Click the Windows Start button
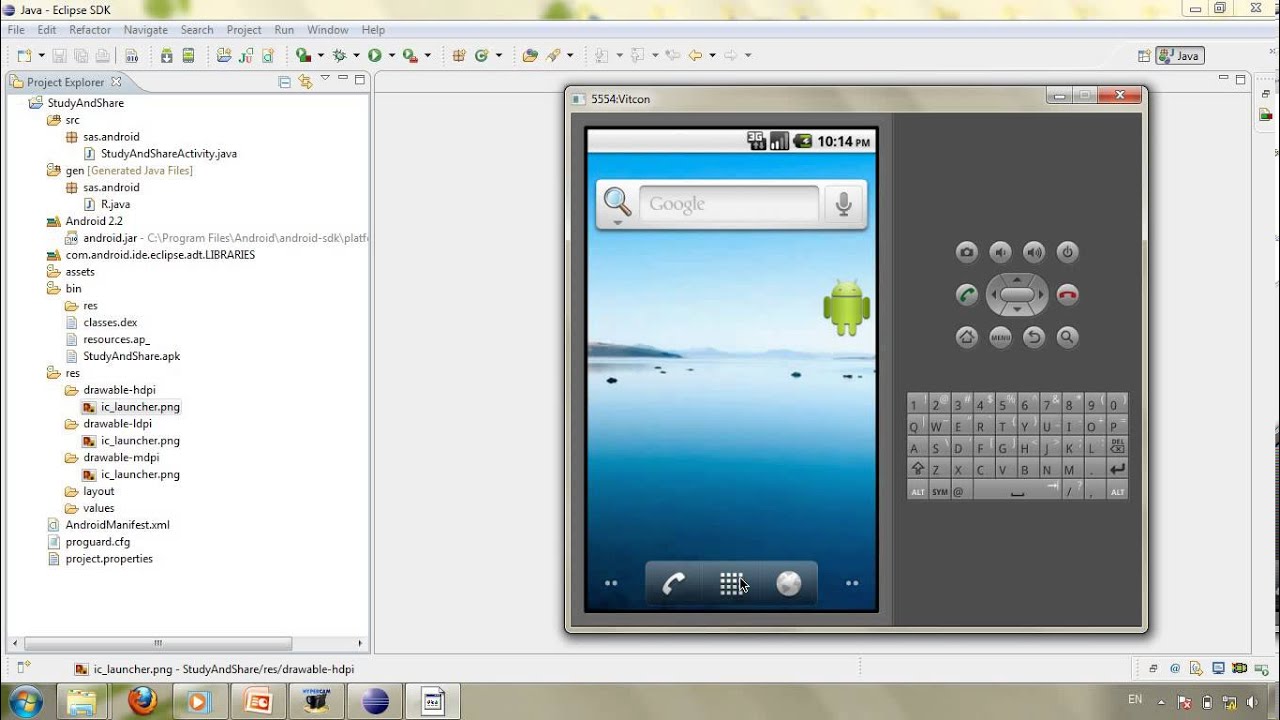This screenshot has width=1280, height=720. coord(25,701)
